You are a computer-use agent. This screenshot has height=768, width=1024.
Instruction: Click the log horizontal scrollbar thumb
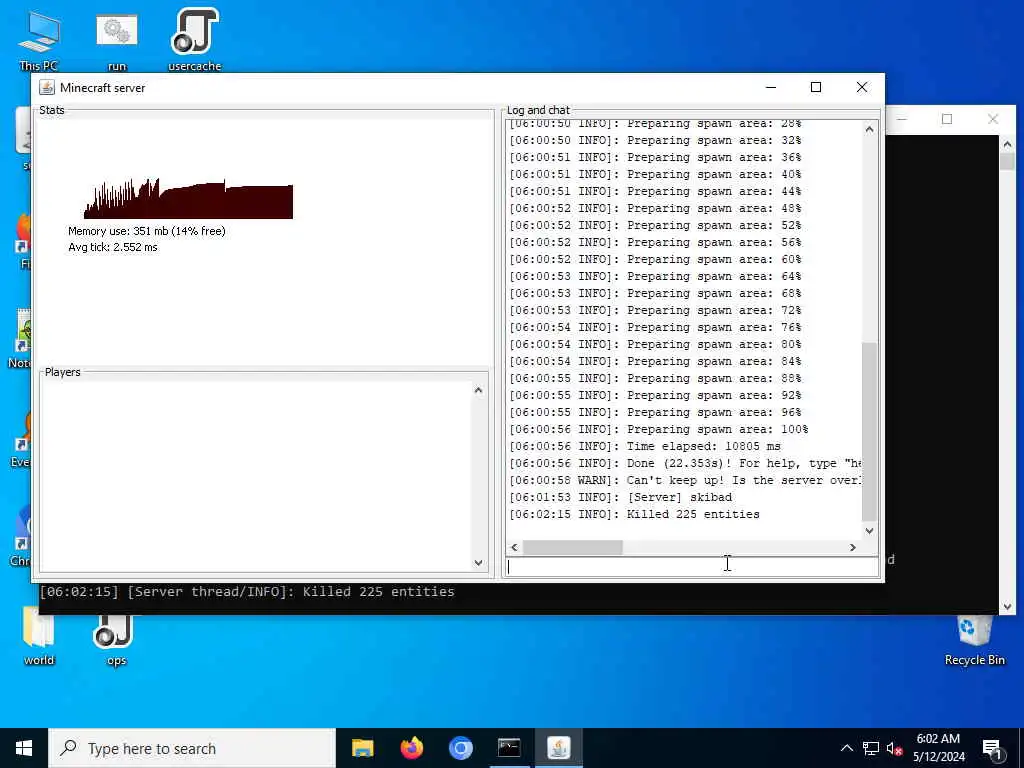[573, 547]
